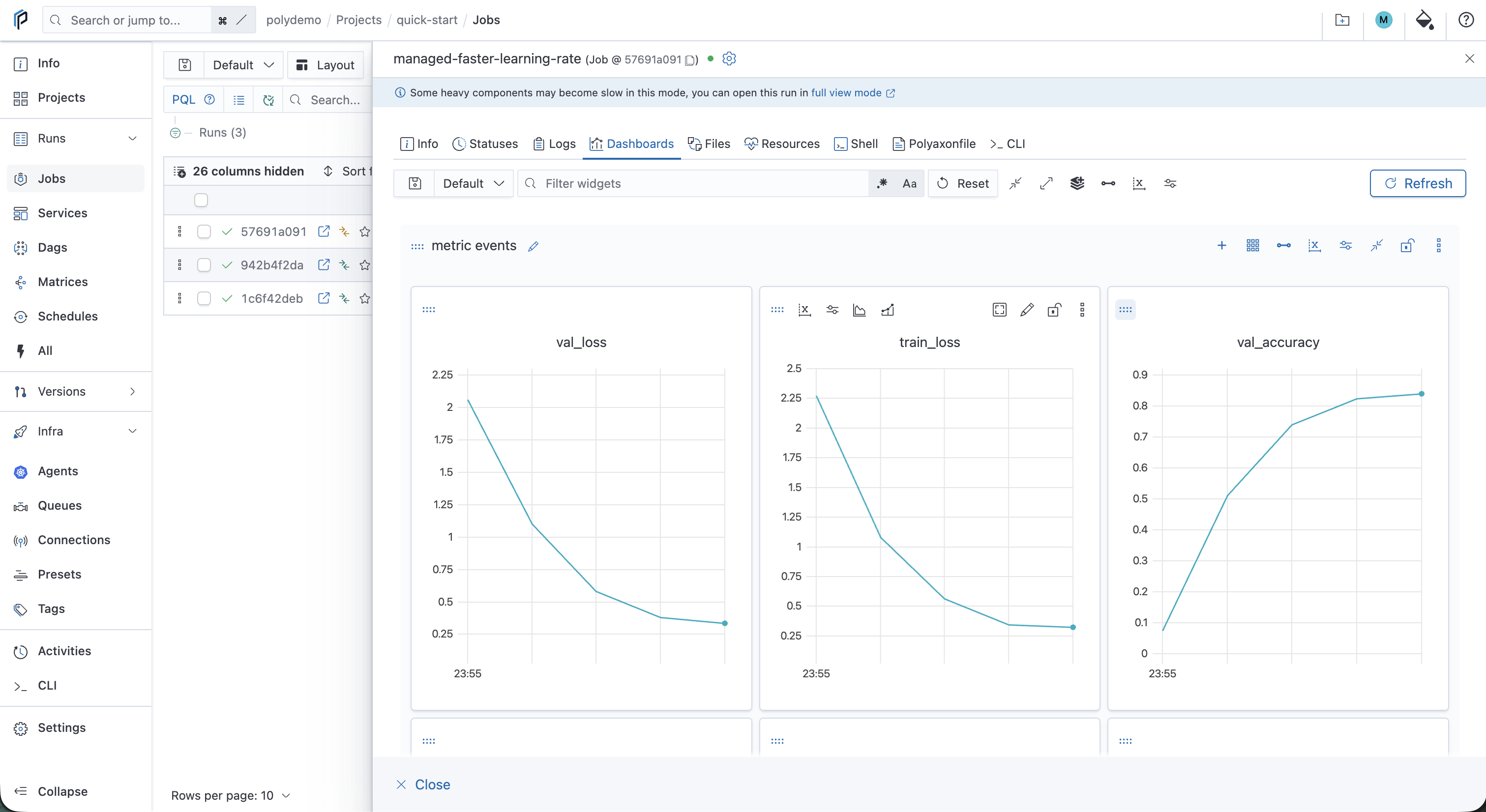The width and height of the screenshot is (1486, 812).
Task: Check the box for run 942b4f2da
Action: point(204,265)
